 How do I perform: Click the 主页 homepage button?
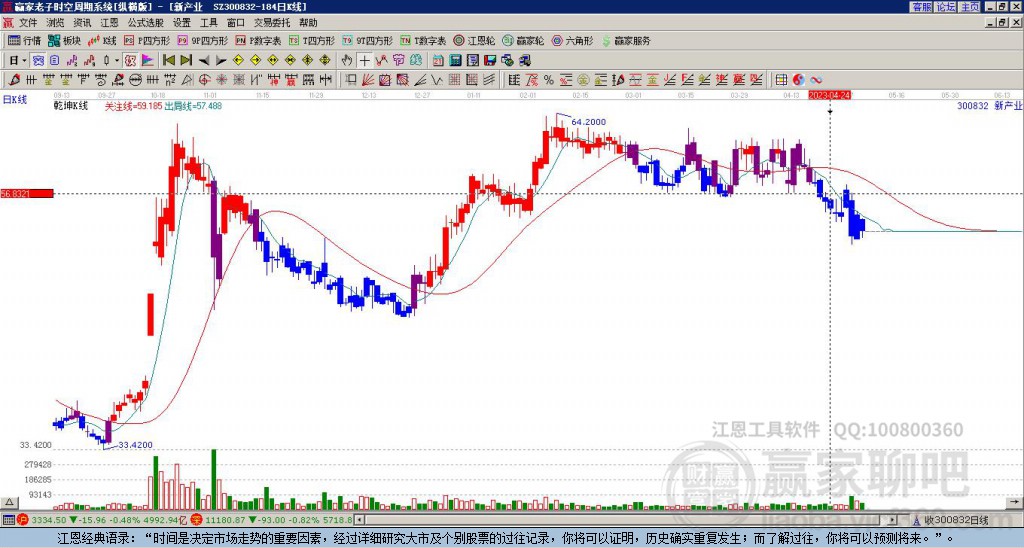coord(970,7)
